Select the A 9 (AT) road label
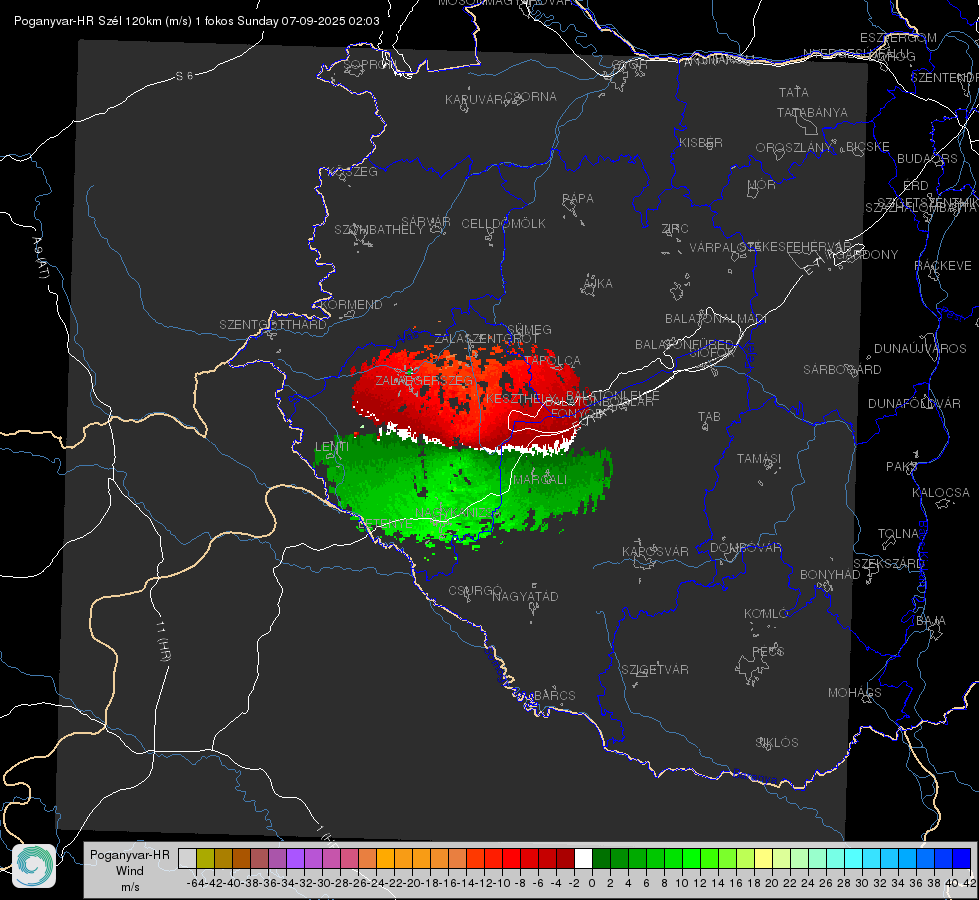The height and width of the screenshot is (900, 979). click(x=40, y=257)
